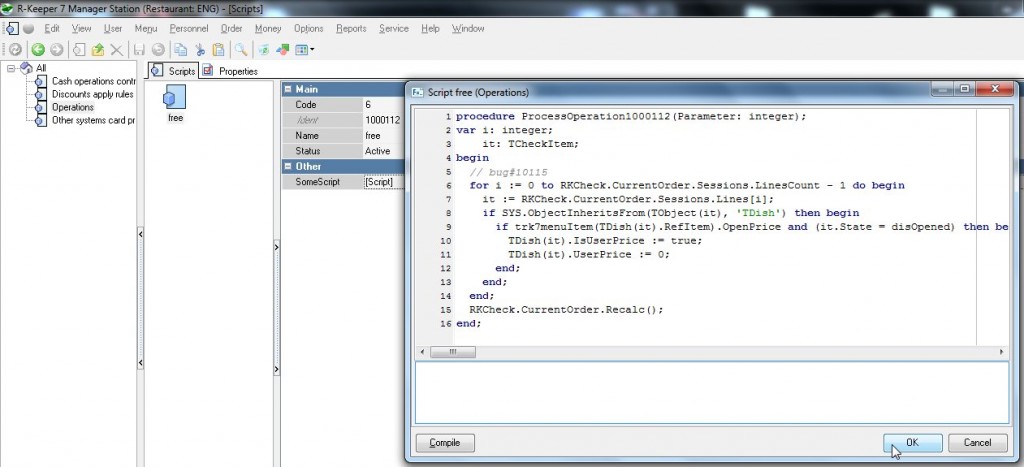The image size is (1024, 467).
Task: Click the colored shapes toolbar icon
Action: (282, 50)
